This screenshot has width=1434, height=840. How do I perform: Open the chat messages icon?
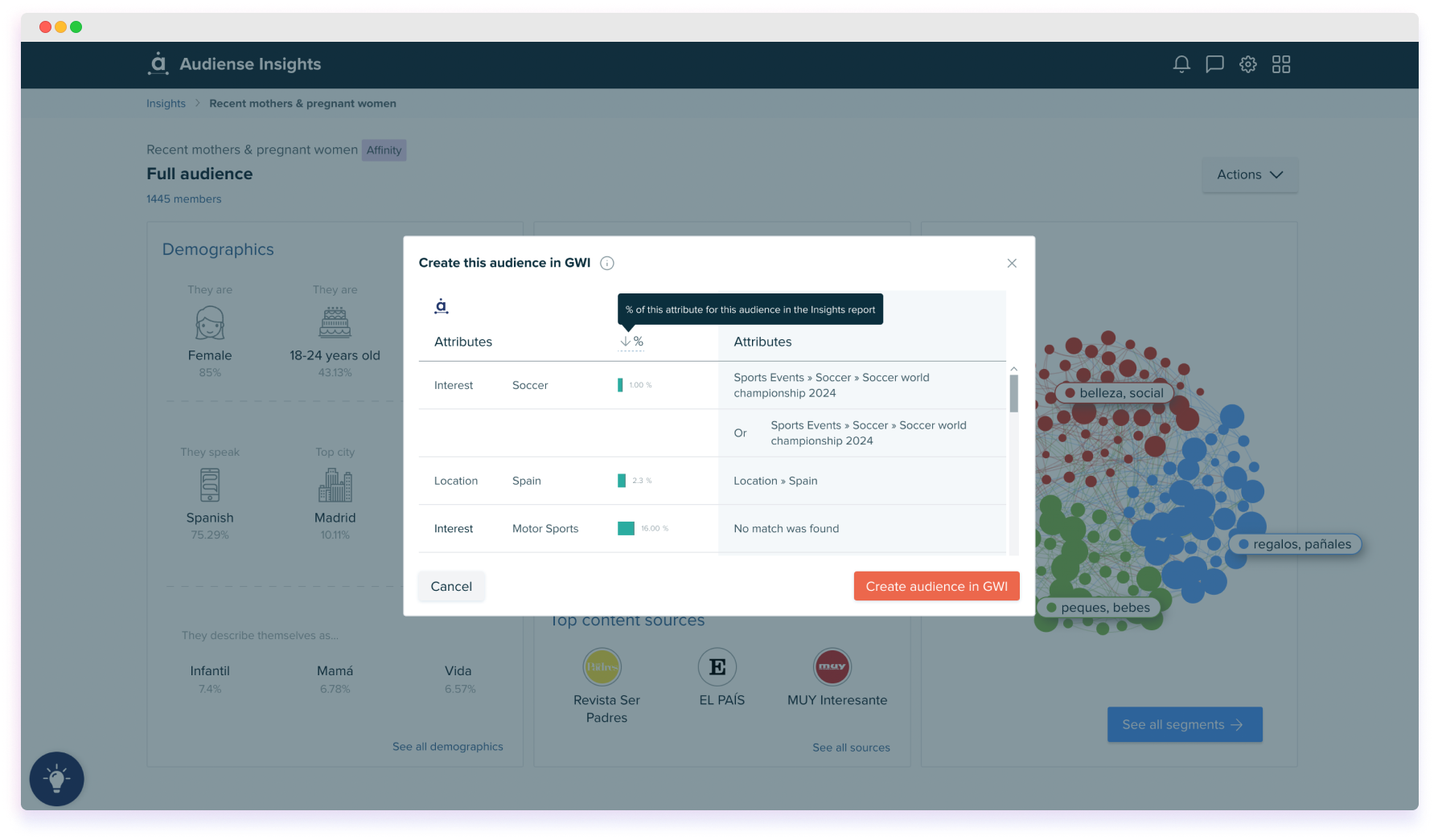(1214, 64)
